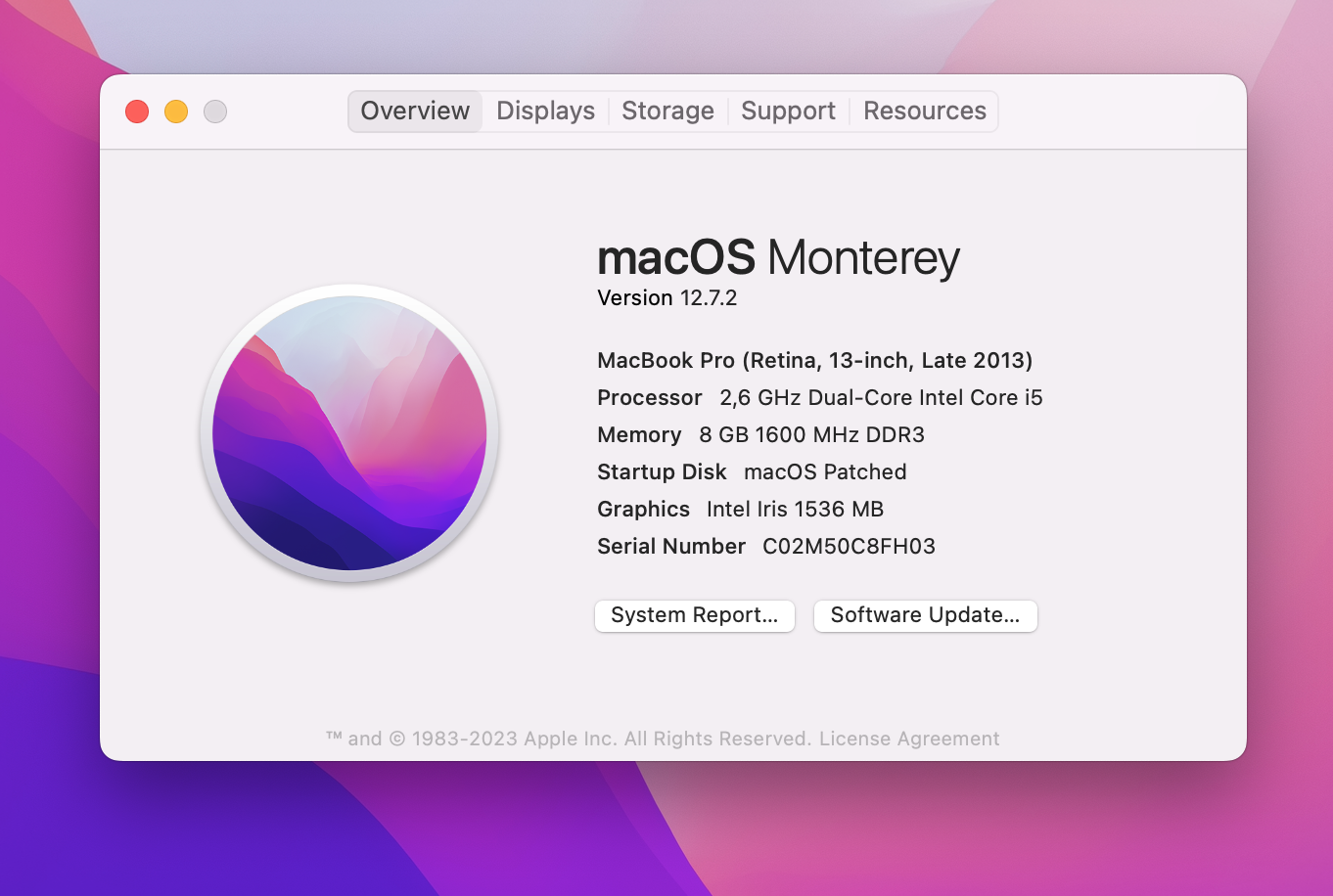The height and width of the screenshot is (896, 1333).
Task: Click the MacBook Pro model name line
Action: (814, 360)
